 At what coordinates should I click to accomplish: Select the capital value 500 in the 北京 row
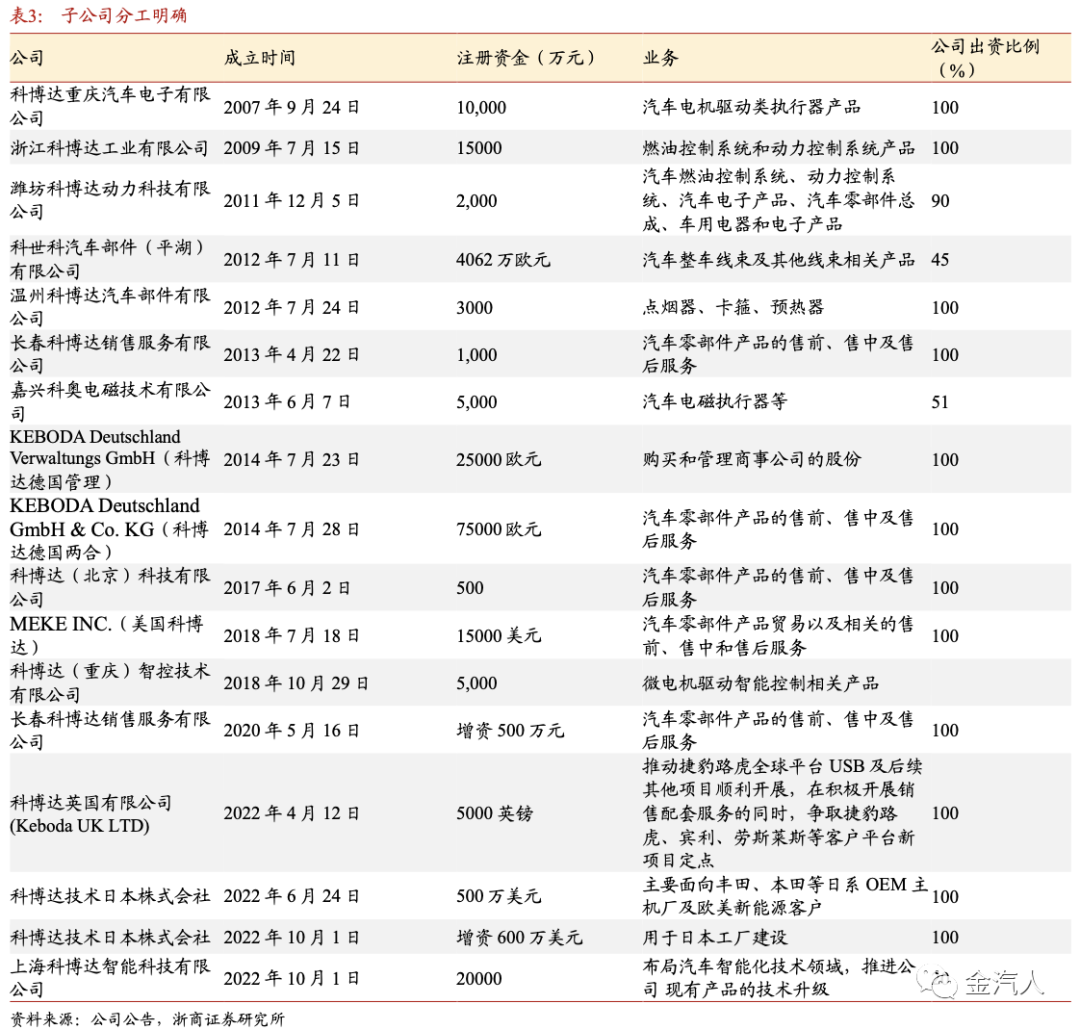coord(470,588)
